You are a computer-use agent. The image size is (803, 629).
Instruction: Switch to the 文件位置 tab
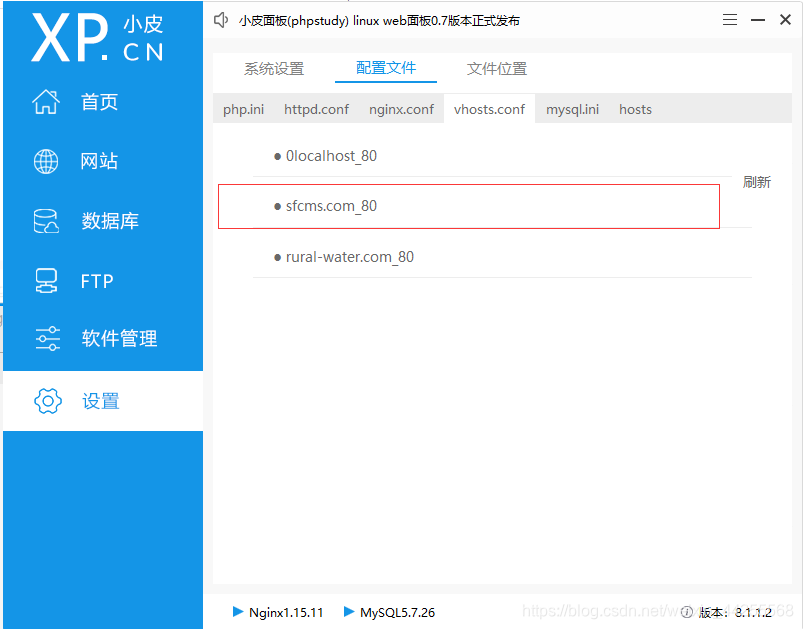click(497, 69)
